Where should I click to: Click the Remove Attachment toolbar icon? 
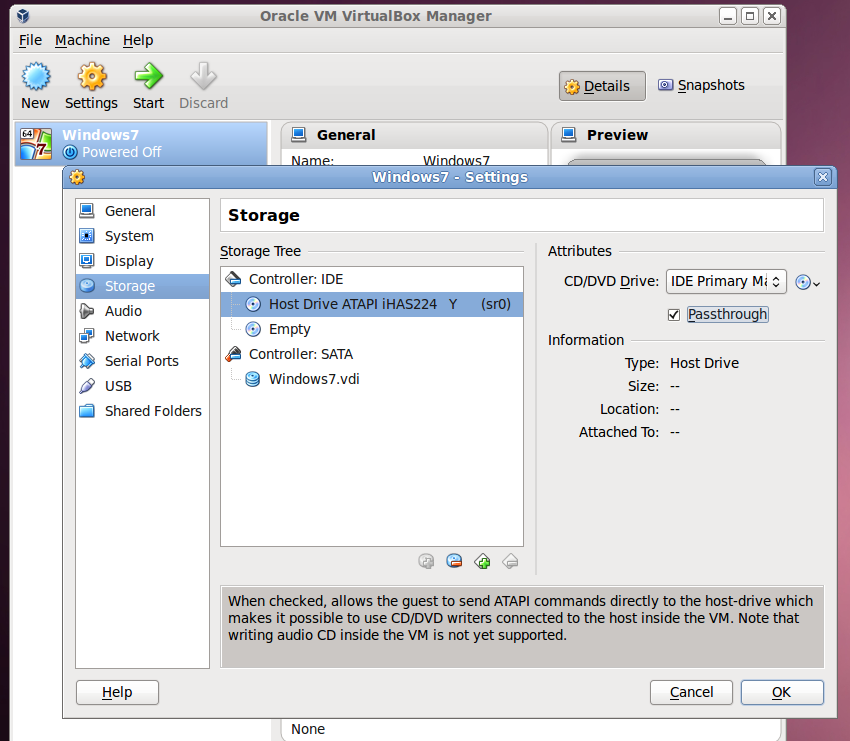coord(454,561)
